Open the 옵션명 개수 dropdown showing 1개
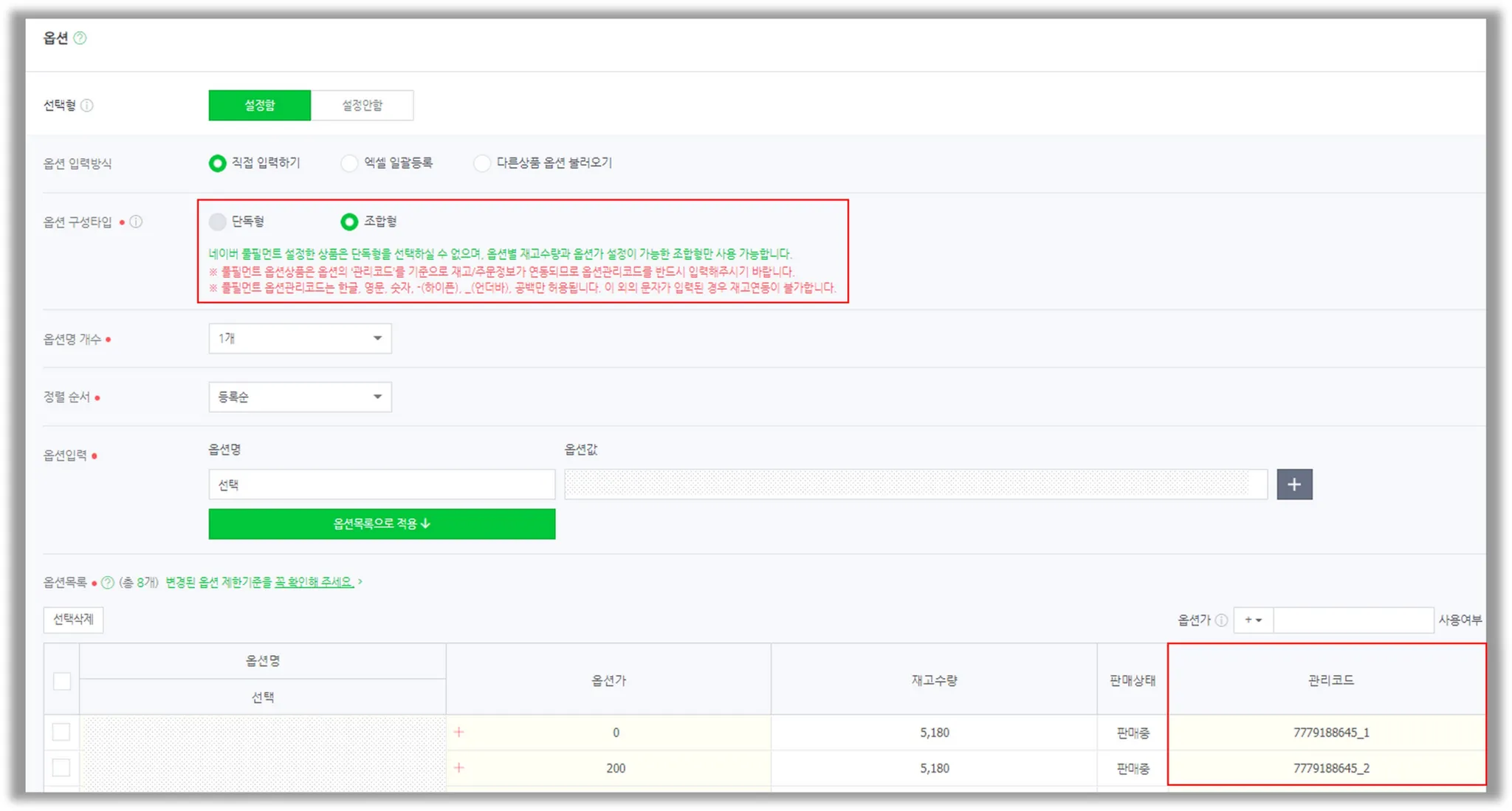 tap(300, 338)
